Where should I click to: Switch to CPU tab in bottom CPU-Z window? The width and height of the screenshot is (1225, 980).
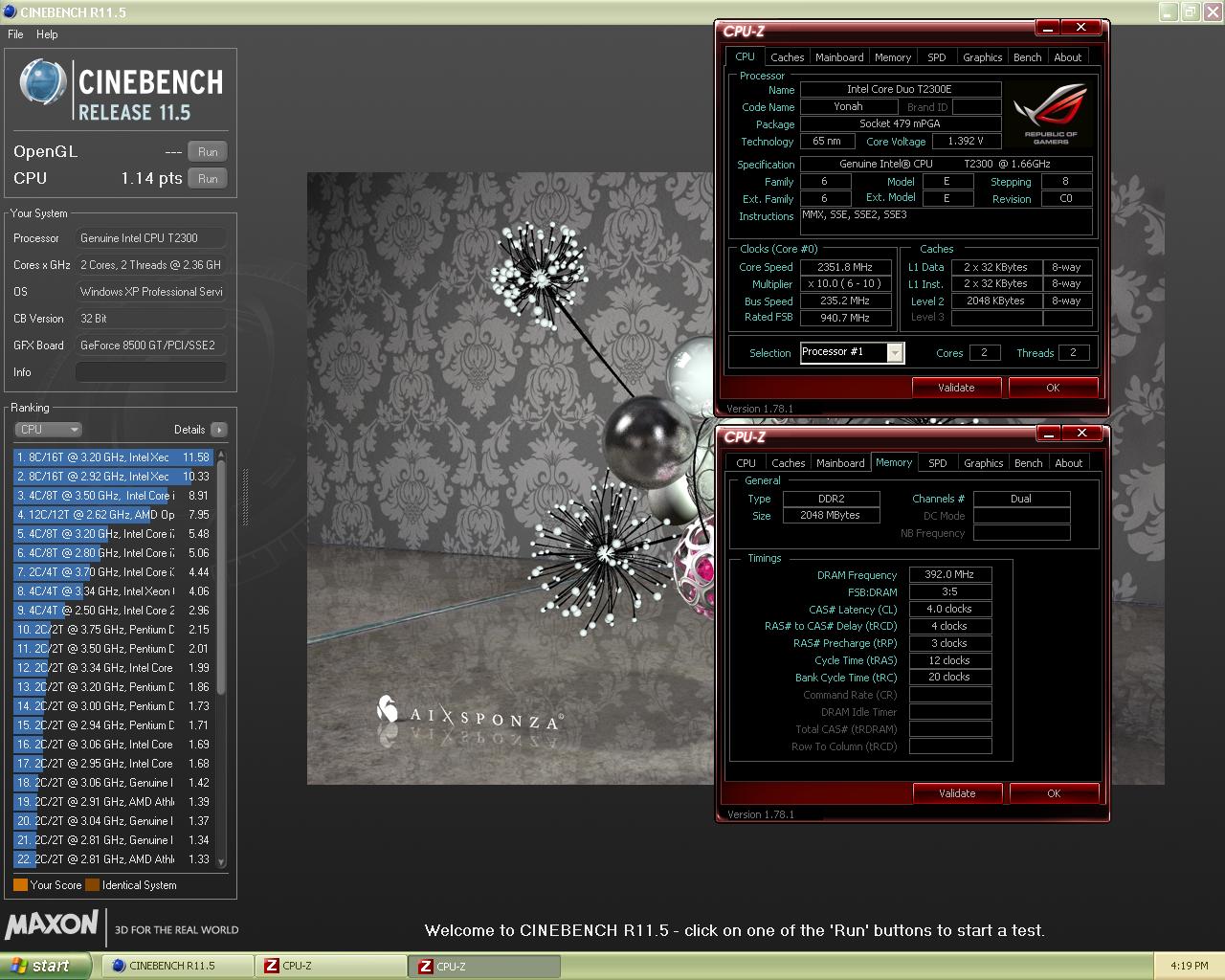click(x=746, y=463)
